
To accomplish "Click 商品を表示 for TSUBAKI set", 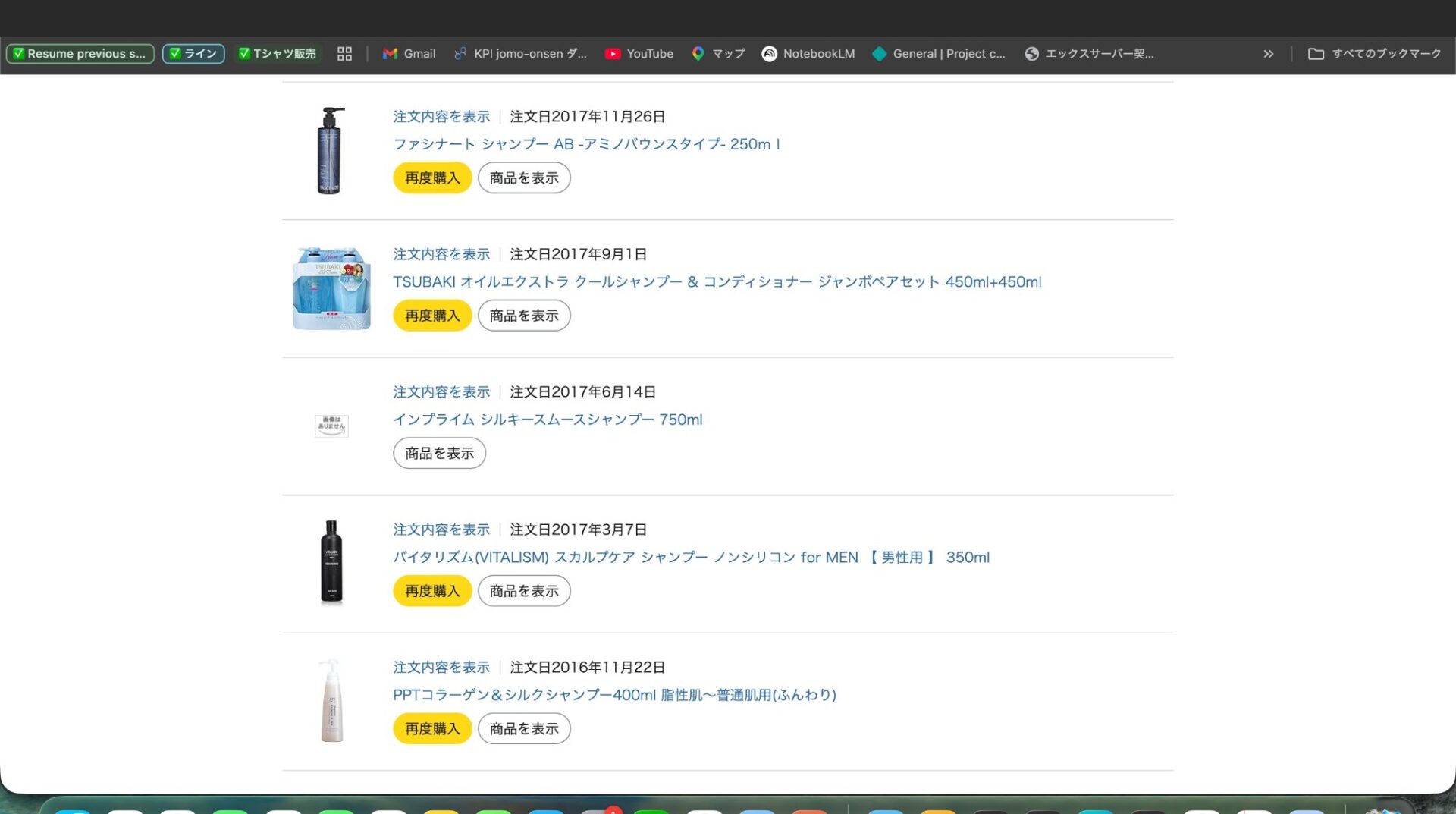I will click(x=524, y=316).
